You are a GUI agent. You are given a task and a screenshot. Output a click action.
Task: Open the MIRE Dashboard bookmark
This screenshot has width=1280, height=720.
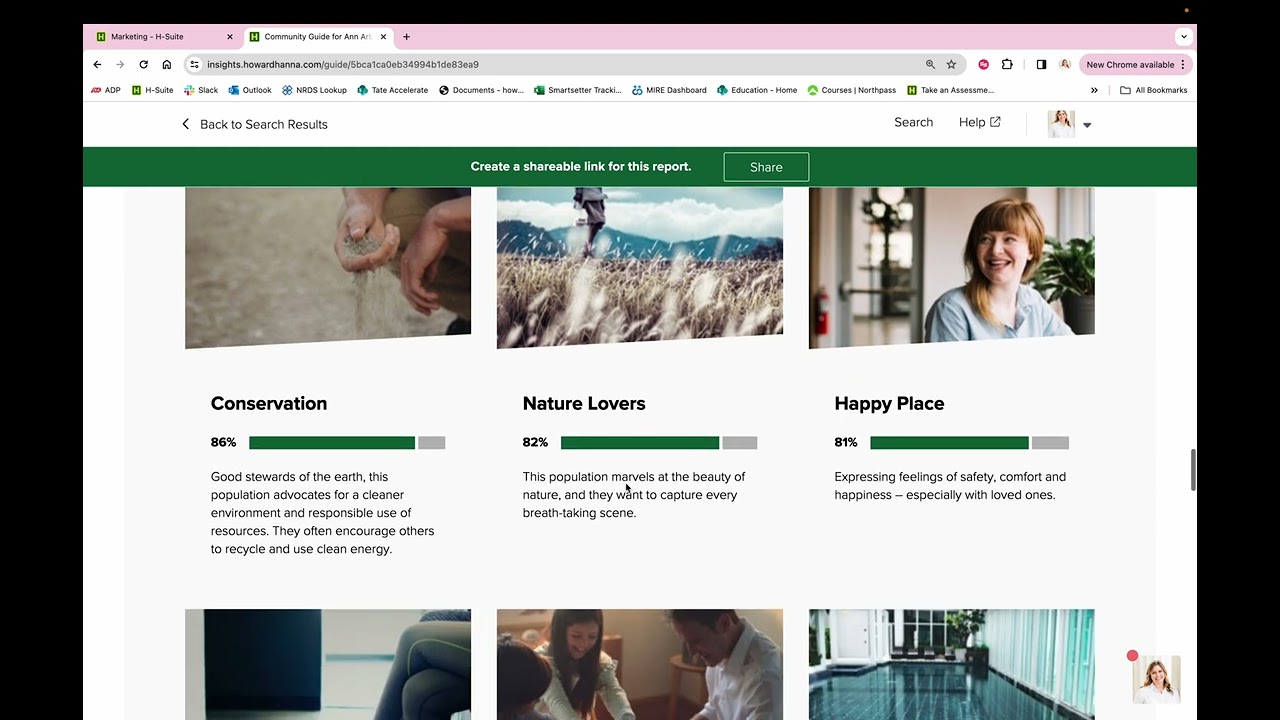[669, 90]
